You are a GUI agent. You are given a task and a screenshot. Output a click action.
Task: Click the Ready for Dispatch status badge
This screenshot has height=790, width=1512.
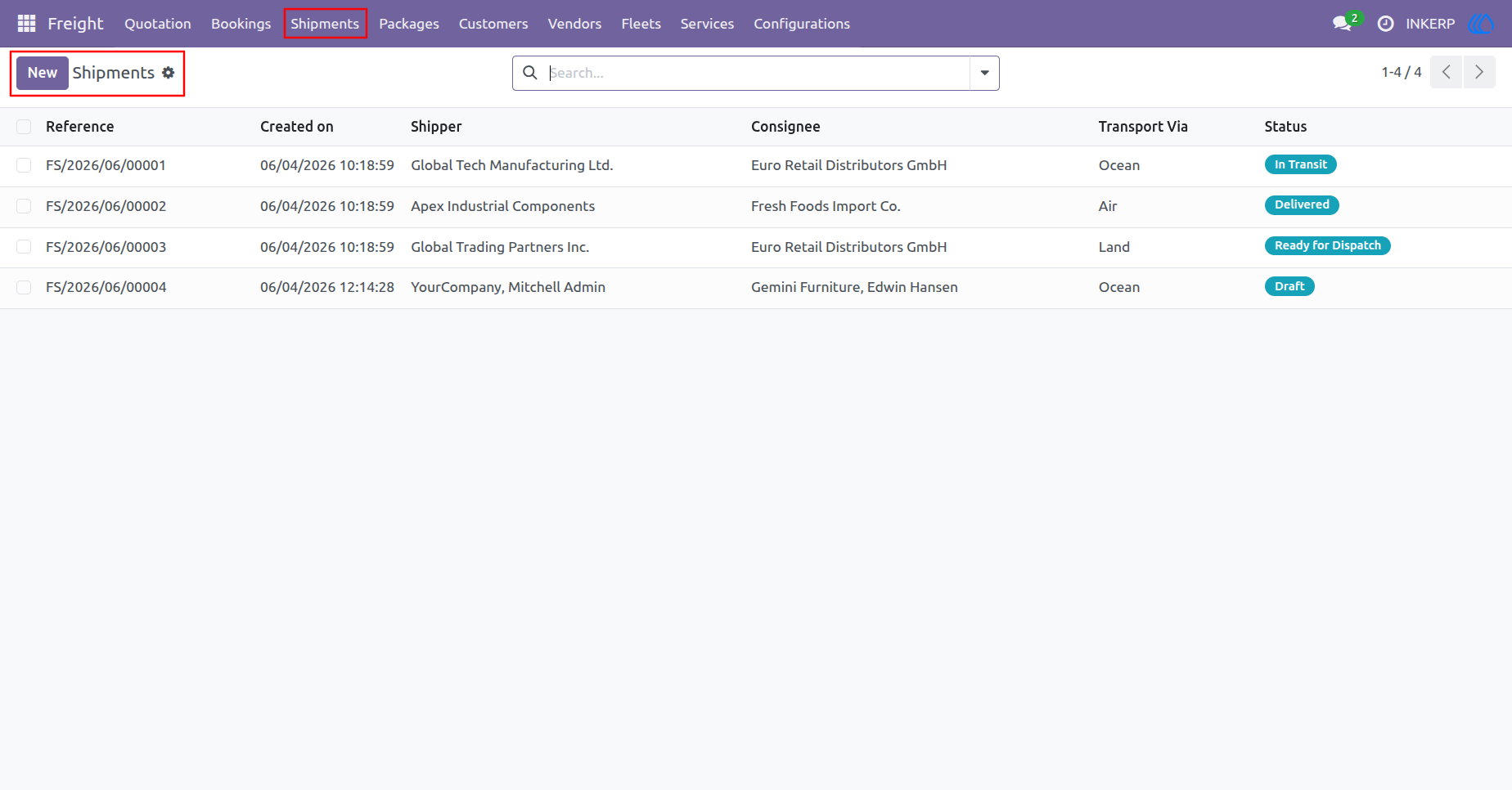pyautogui.click(x=1327, y=245)
